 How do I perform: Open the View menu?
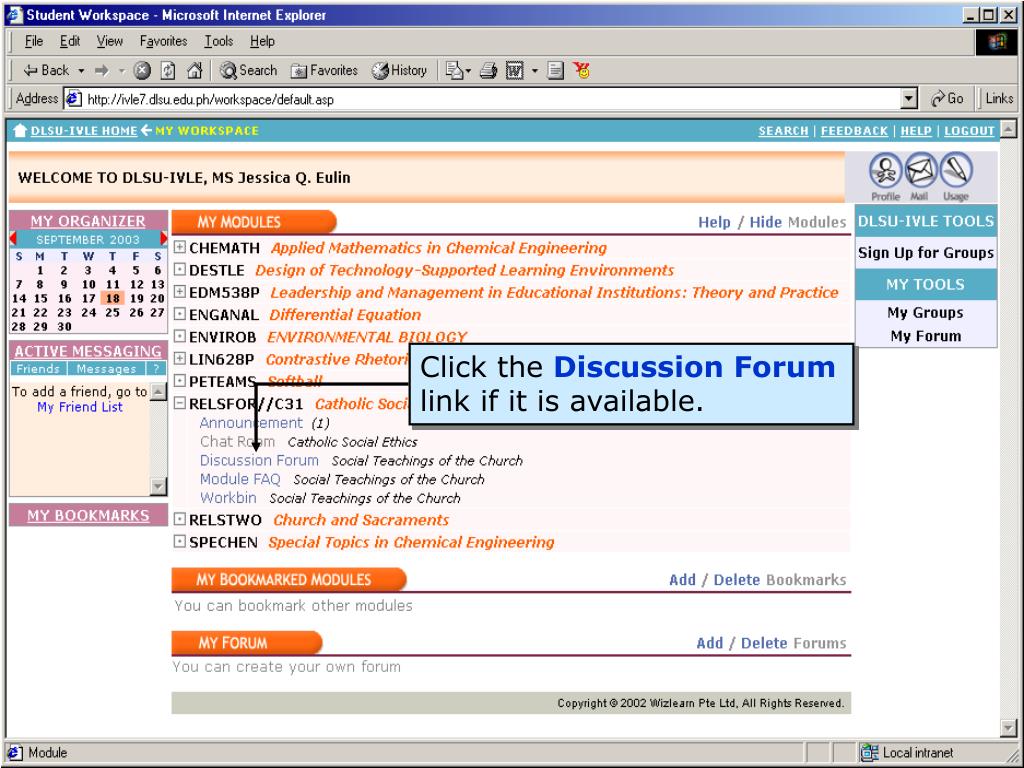pos(110,42)
